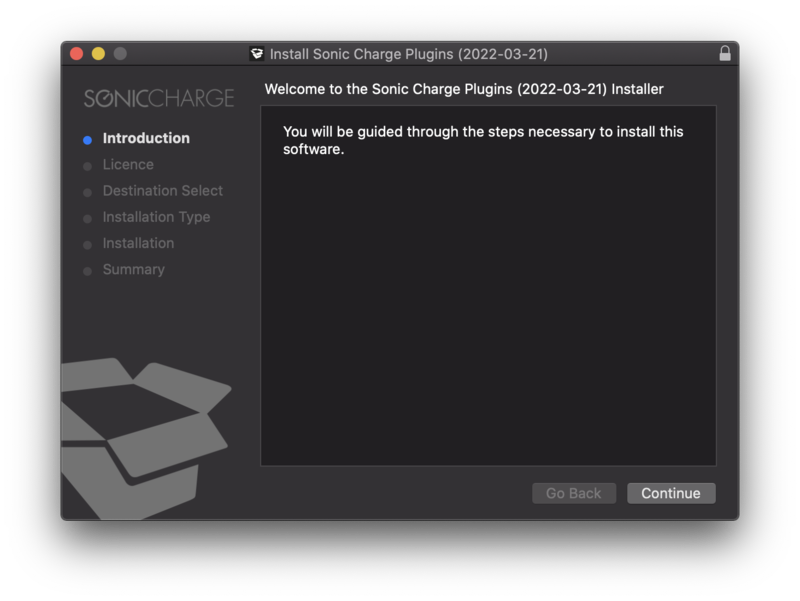Select the Installation Type step
The image size is (800, 601).
[x=156, y=217]
